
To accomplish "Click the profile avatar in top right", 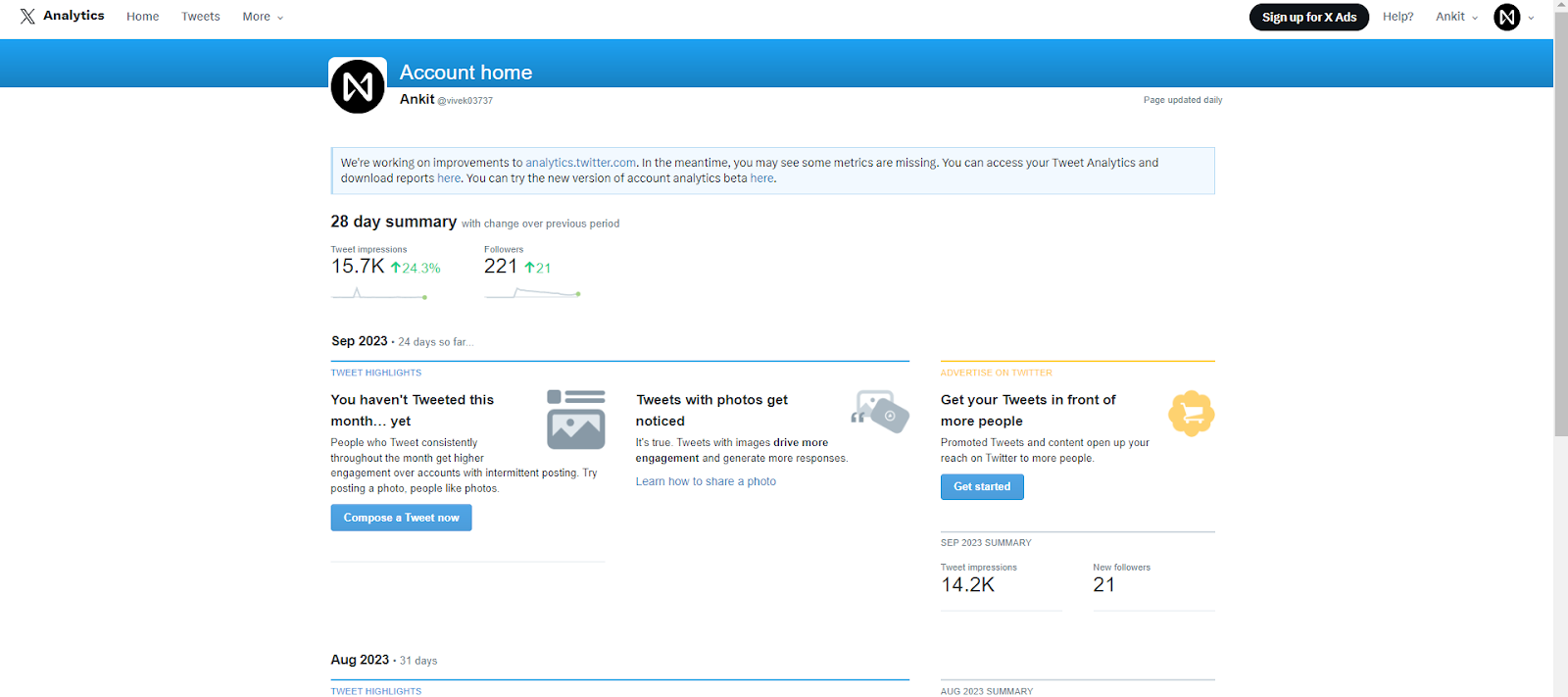I will point(1507,17).
